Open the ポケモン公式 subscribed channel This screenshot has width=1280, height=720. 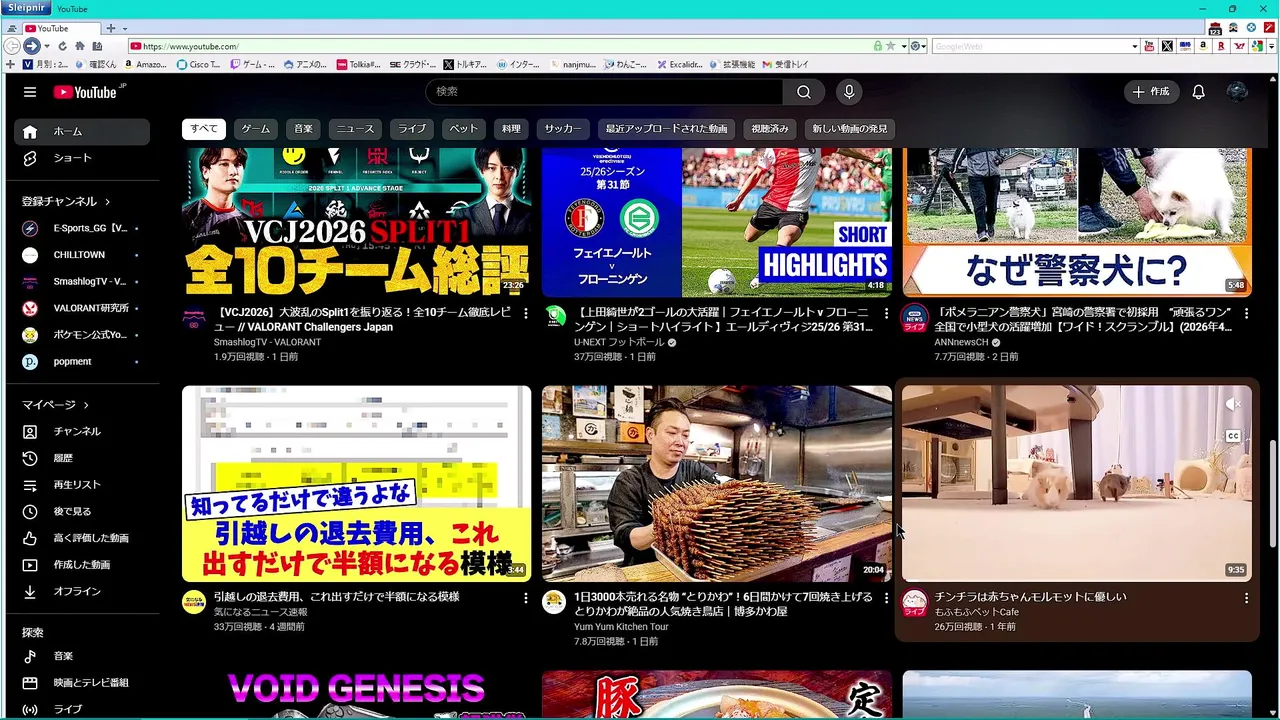pos(82,335)
